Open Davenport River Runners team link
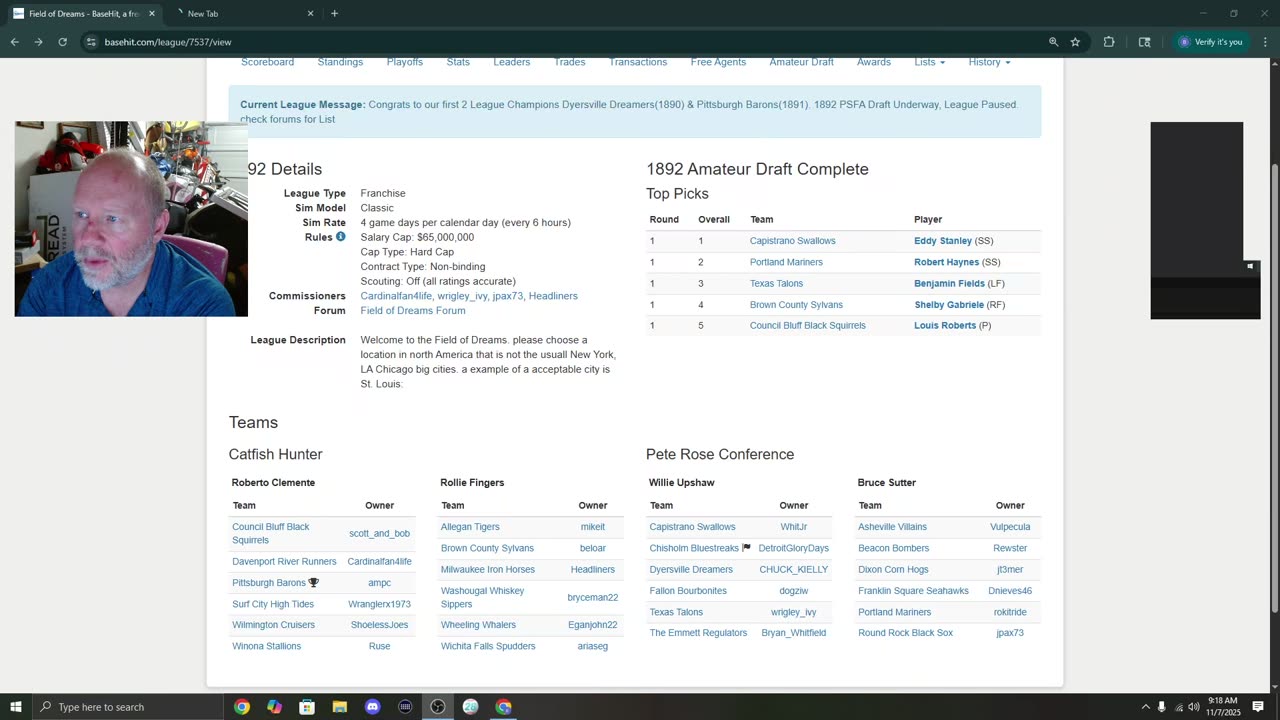 pos(284,562)
